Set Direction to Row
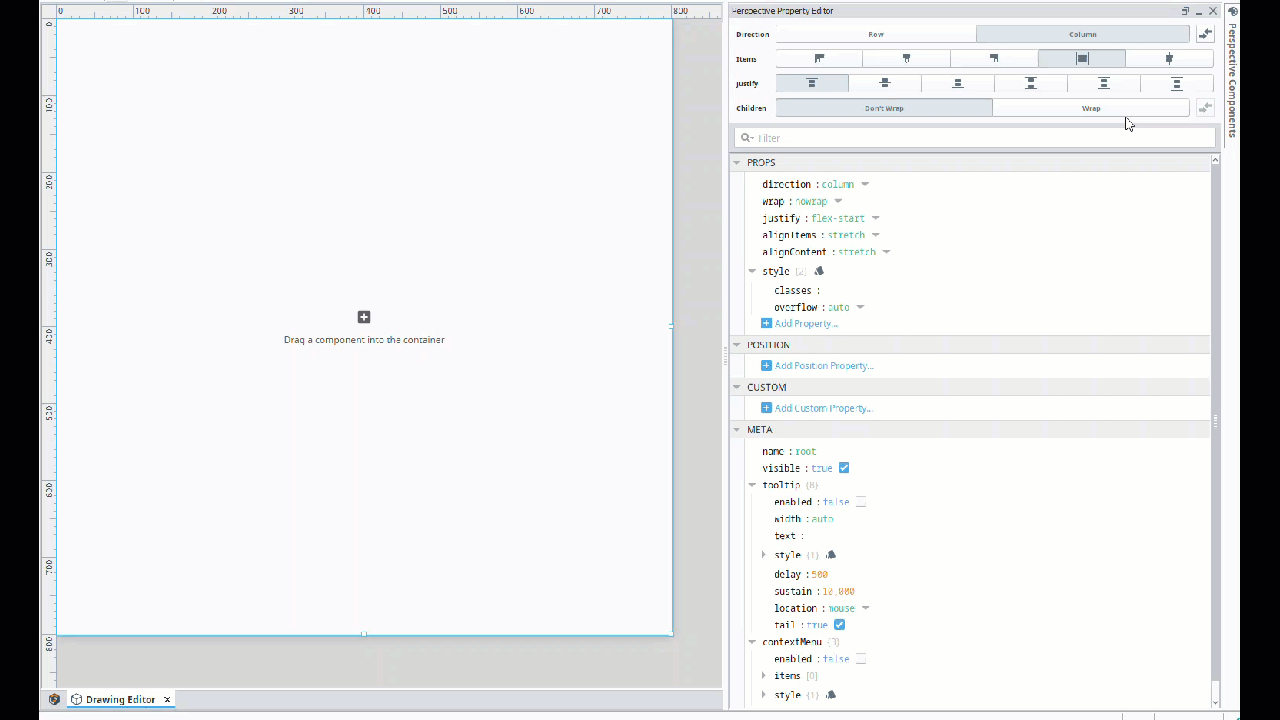The image size is (1280, 720). pyautogui.click(x=876, y=34)
